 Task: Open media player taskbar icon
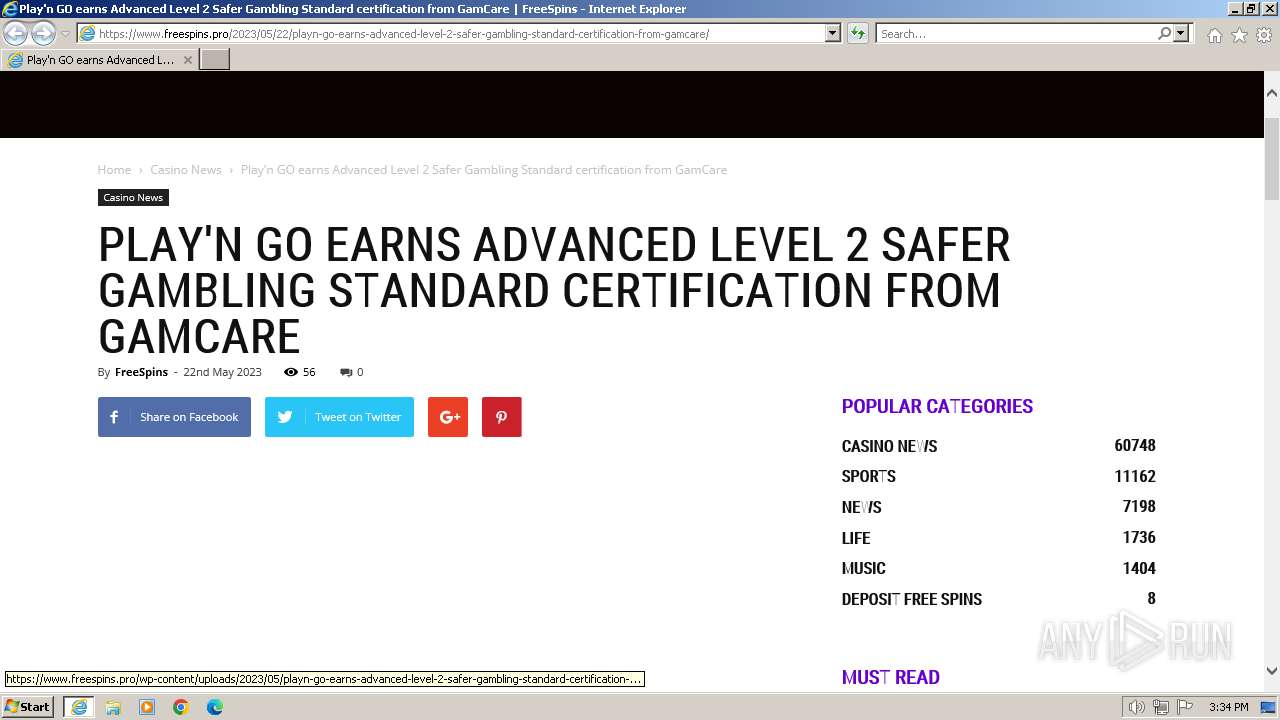point(147,707)
